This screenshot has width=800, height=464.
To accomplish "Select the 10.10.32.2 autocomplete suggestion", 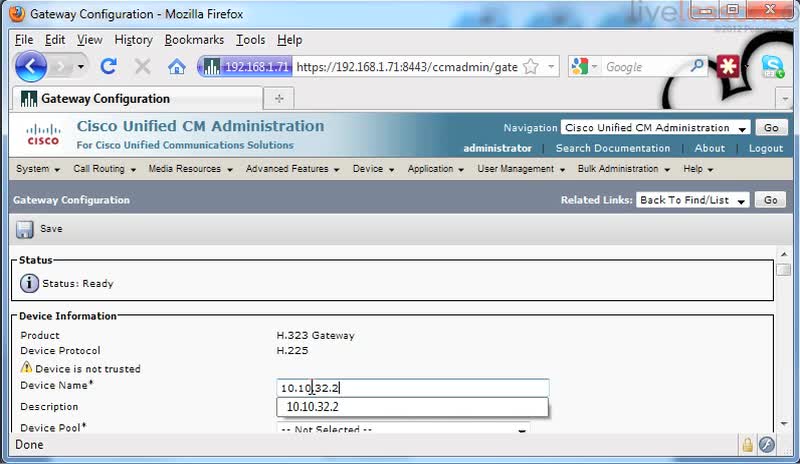I will (x=412, y=407).
